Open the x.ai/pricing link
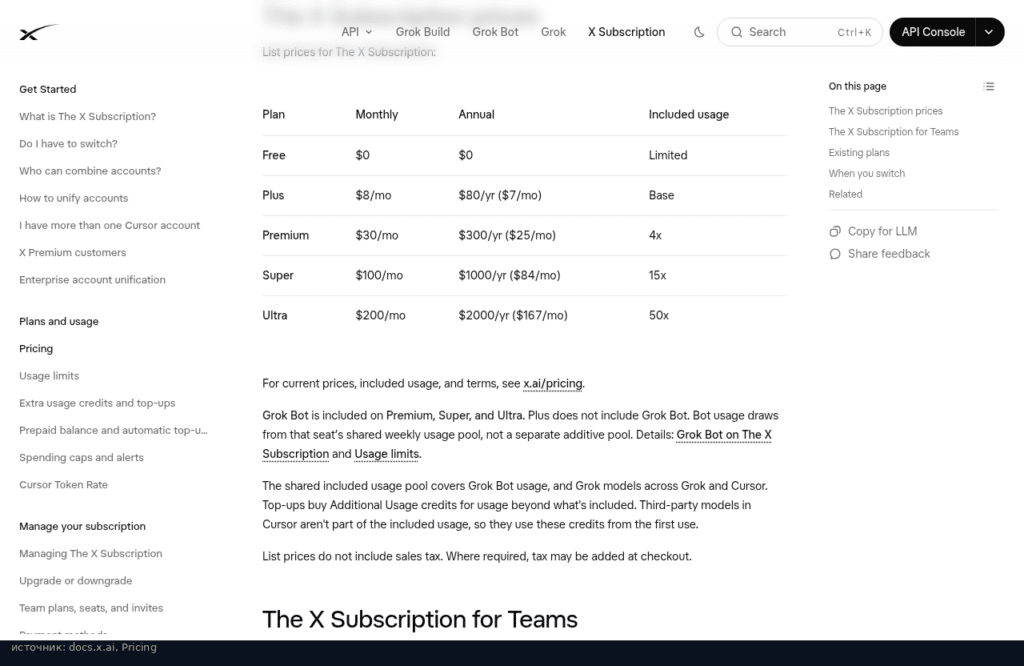 click(x=552, y=383)
